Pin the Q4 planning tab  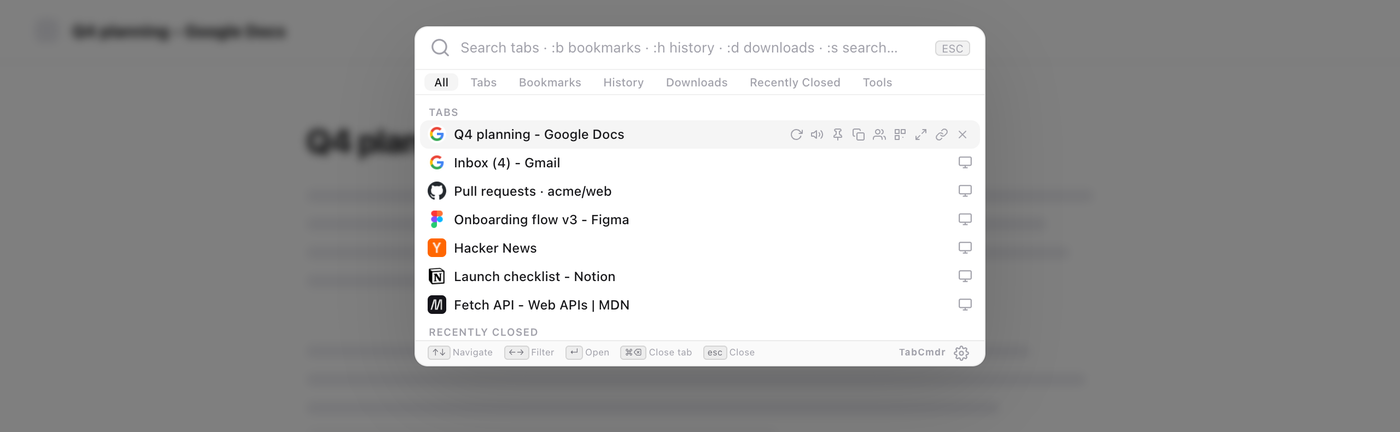point(838,134)
